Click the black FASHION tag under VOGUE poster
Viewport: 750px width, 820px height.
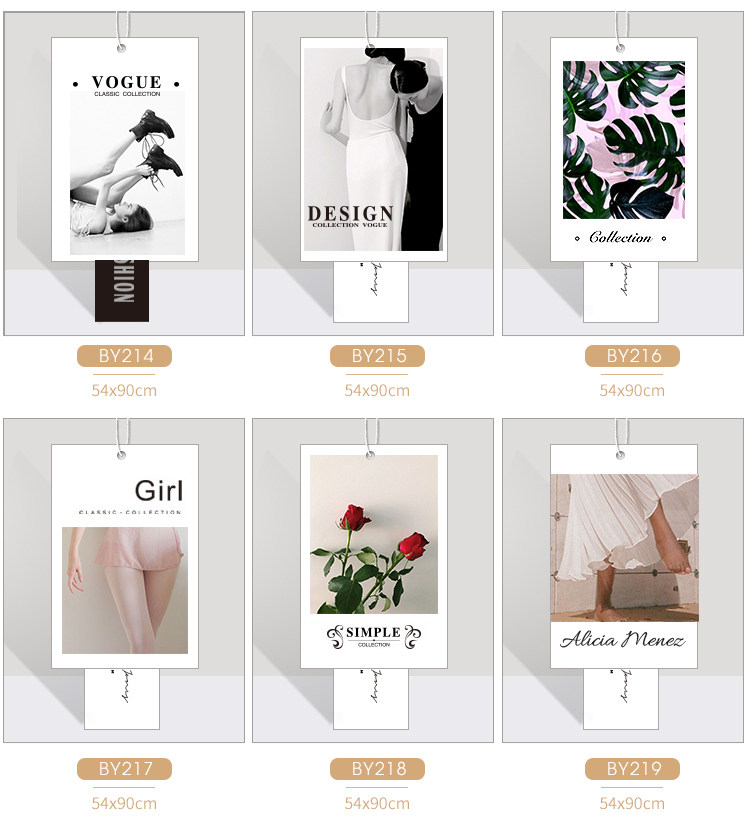pos(122,291)
